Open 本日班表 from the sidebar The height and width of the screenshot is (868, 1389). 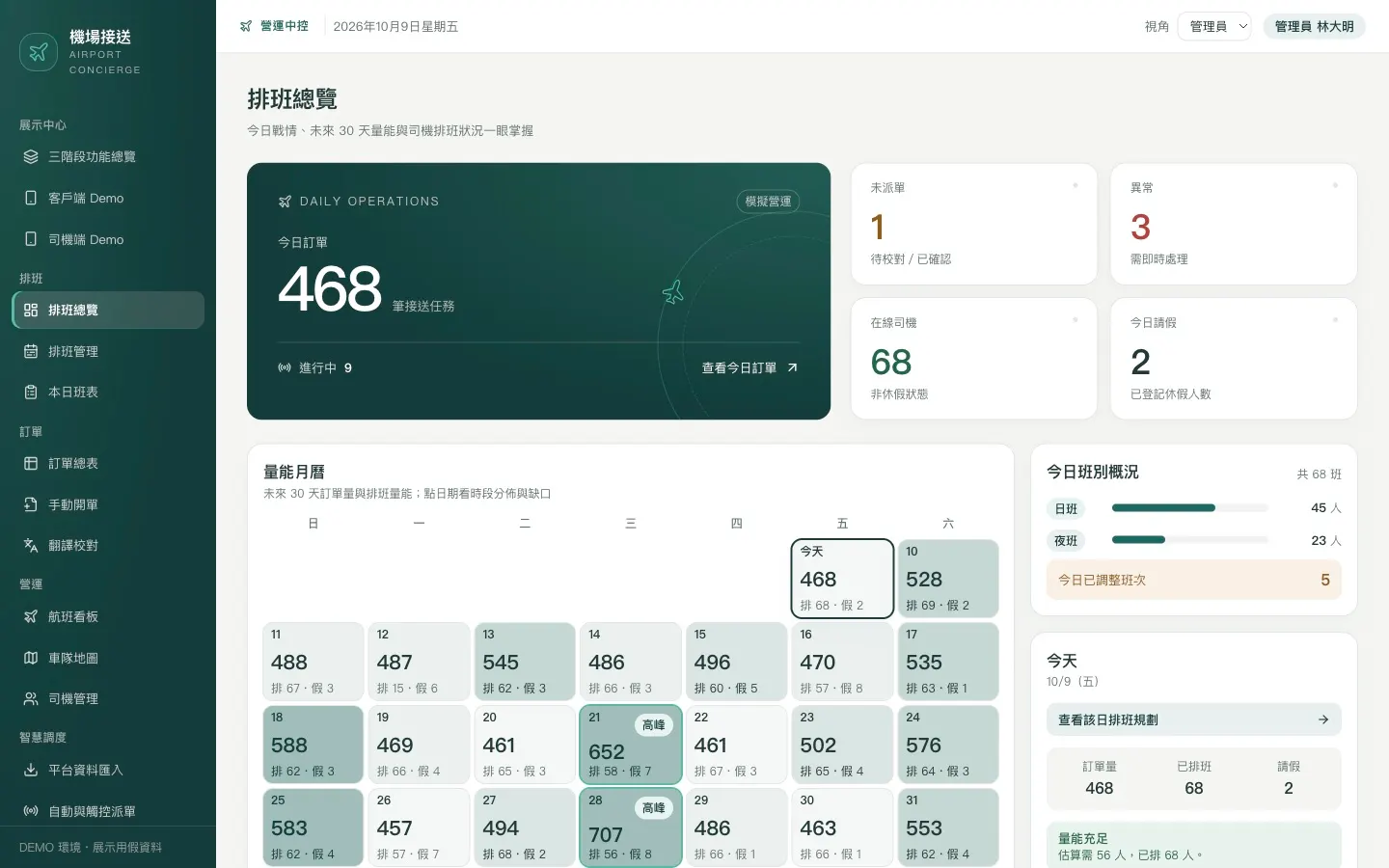coord(108,392)
